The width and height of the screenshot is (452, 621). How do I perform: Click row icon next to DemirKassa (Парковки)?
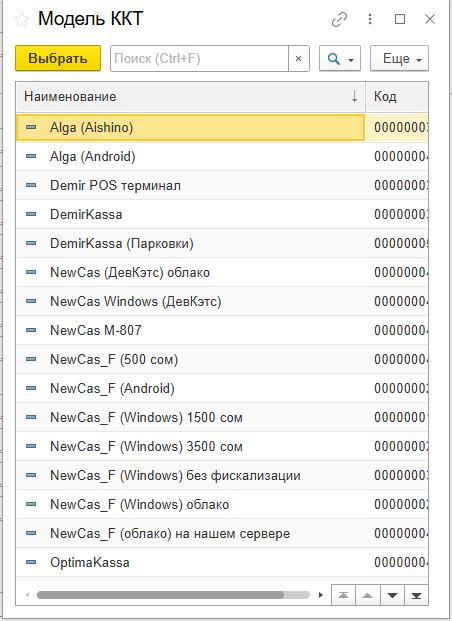(31, 243)
